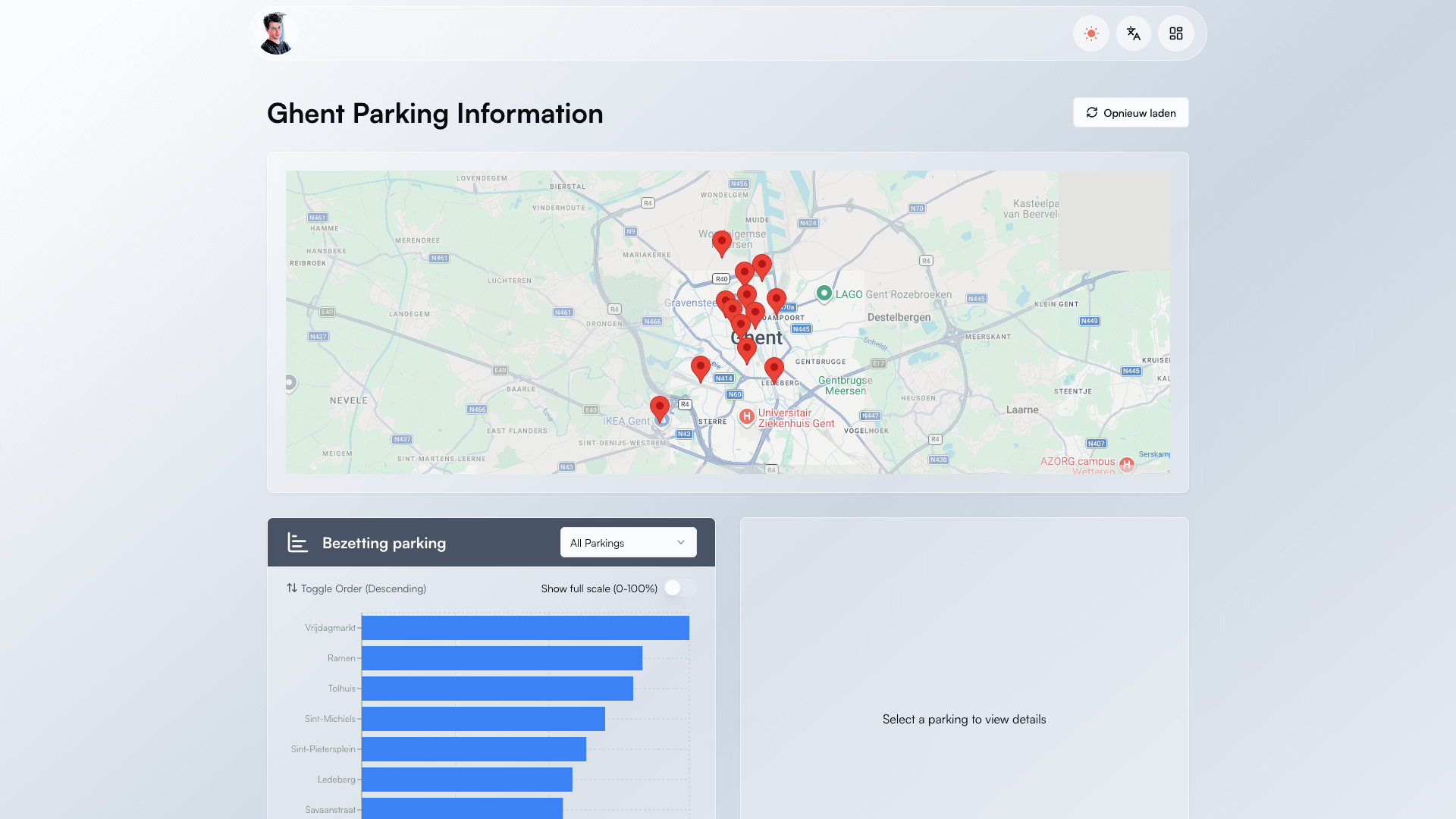Image resolution: width=1456 pixels, height=819 pixels.
Task: Click the hospital icon at Universitair Ziekenhuis Gent
Action: [x=746, y=416]
